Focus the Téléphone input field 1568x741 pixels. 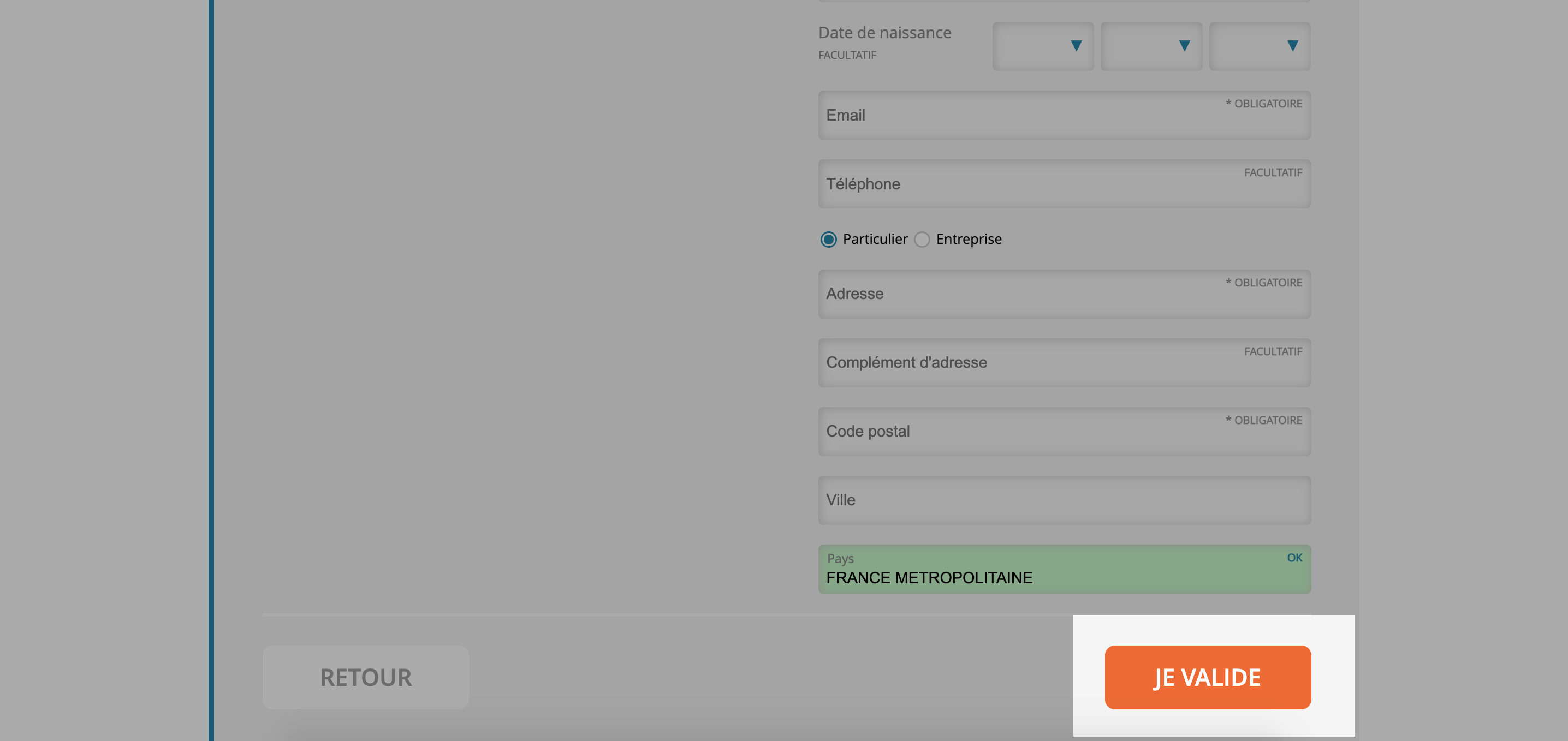pos(1065,184)
